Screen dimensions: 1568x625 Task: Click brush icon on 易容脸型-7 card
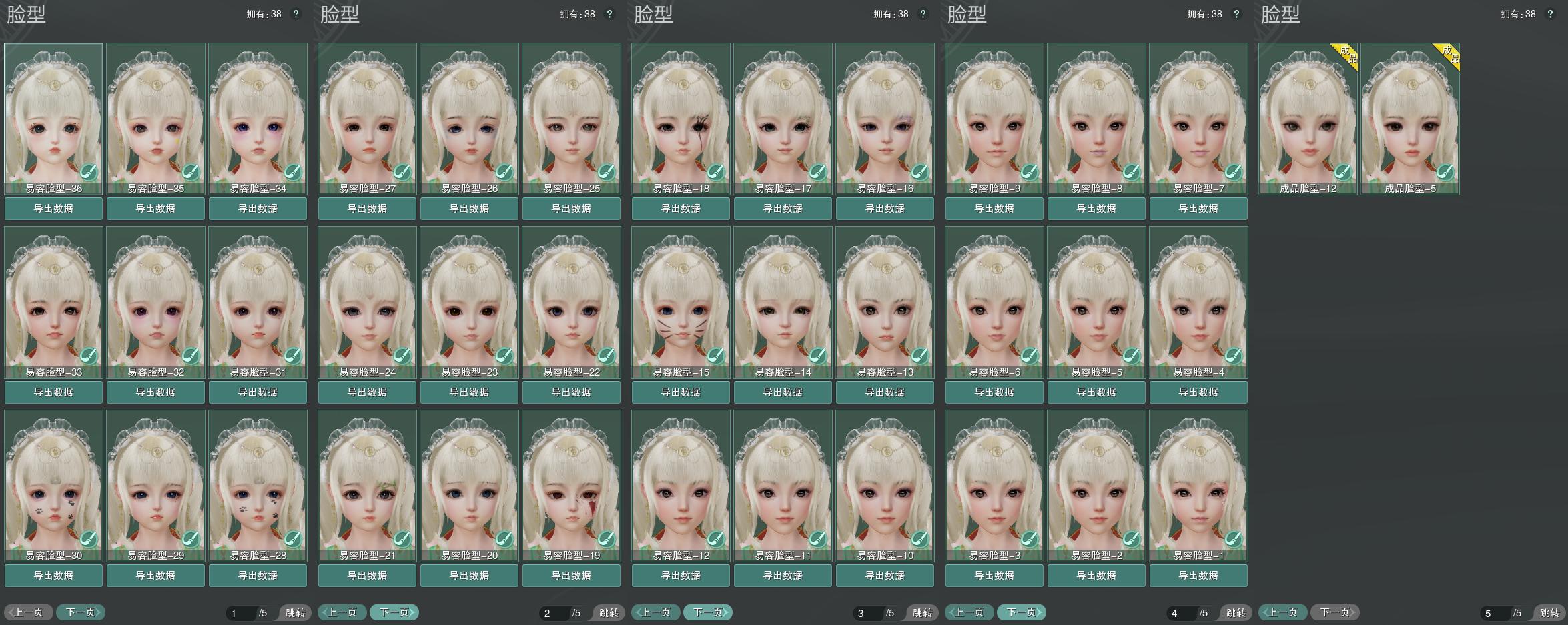click(1234, 173)
